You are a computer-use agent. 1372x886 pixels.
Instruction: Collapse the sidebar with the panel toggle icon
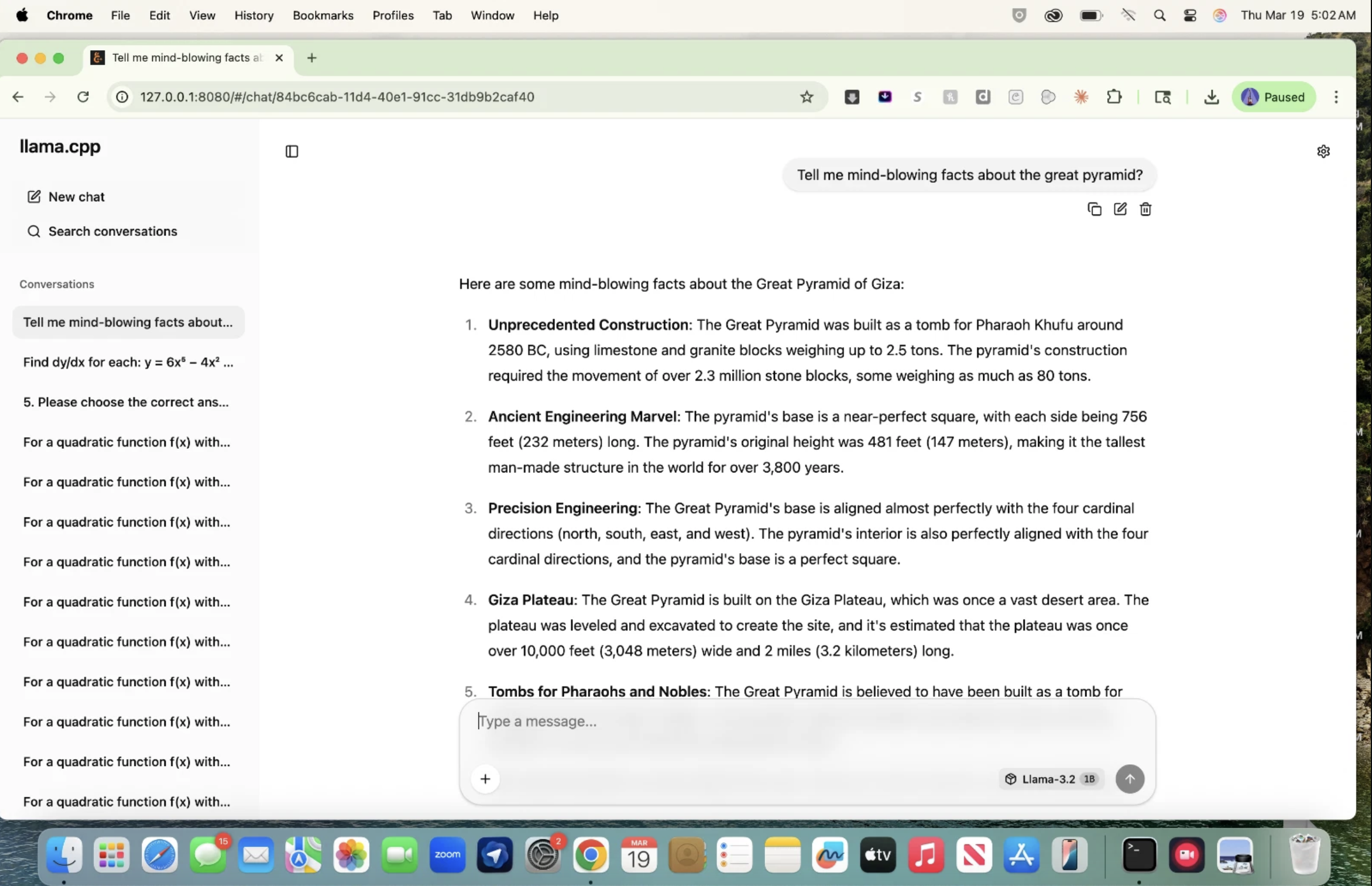pos(292,151)
